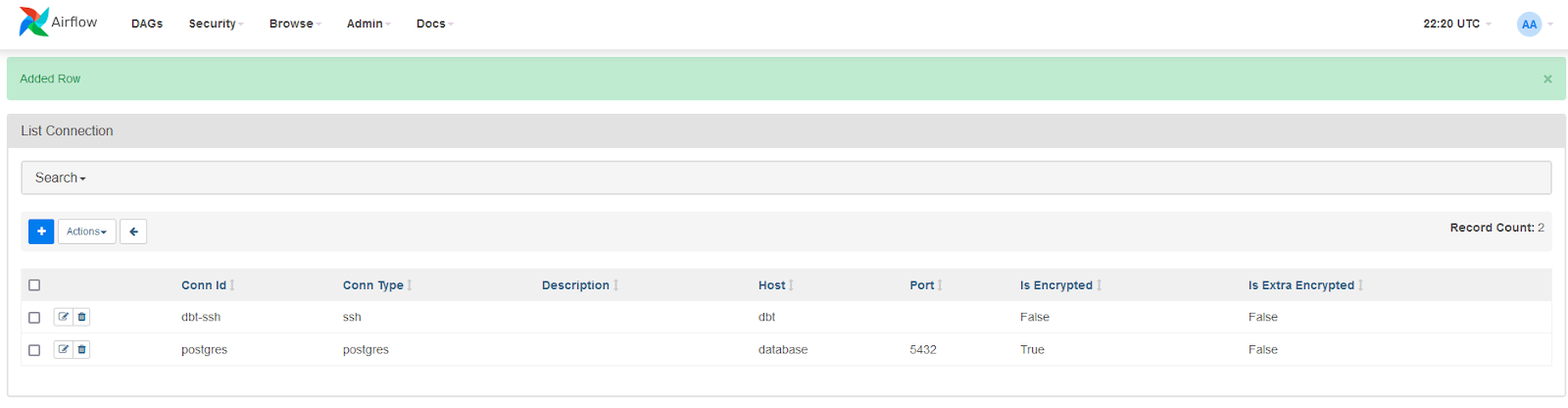
Task: Open the 22:20 UTC timezone dropdown
Action: pos(1456,24)
